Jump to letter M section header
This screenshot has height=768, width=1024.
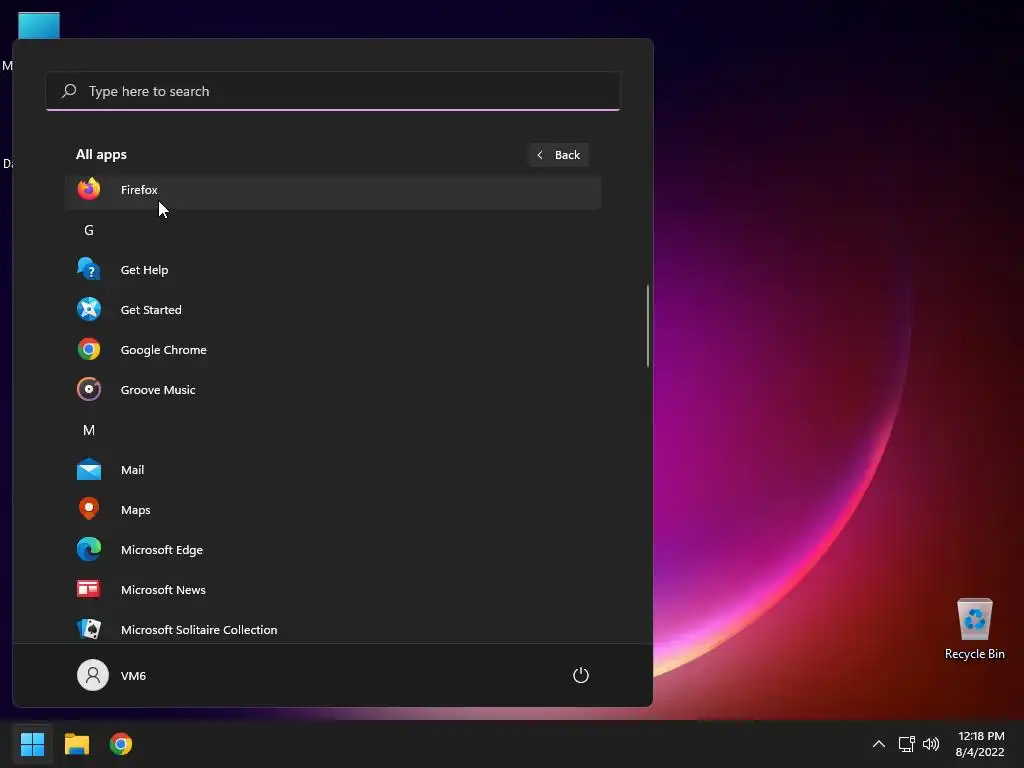pos(89,430)
